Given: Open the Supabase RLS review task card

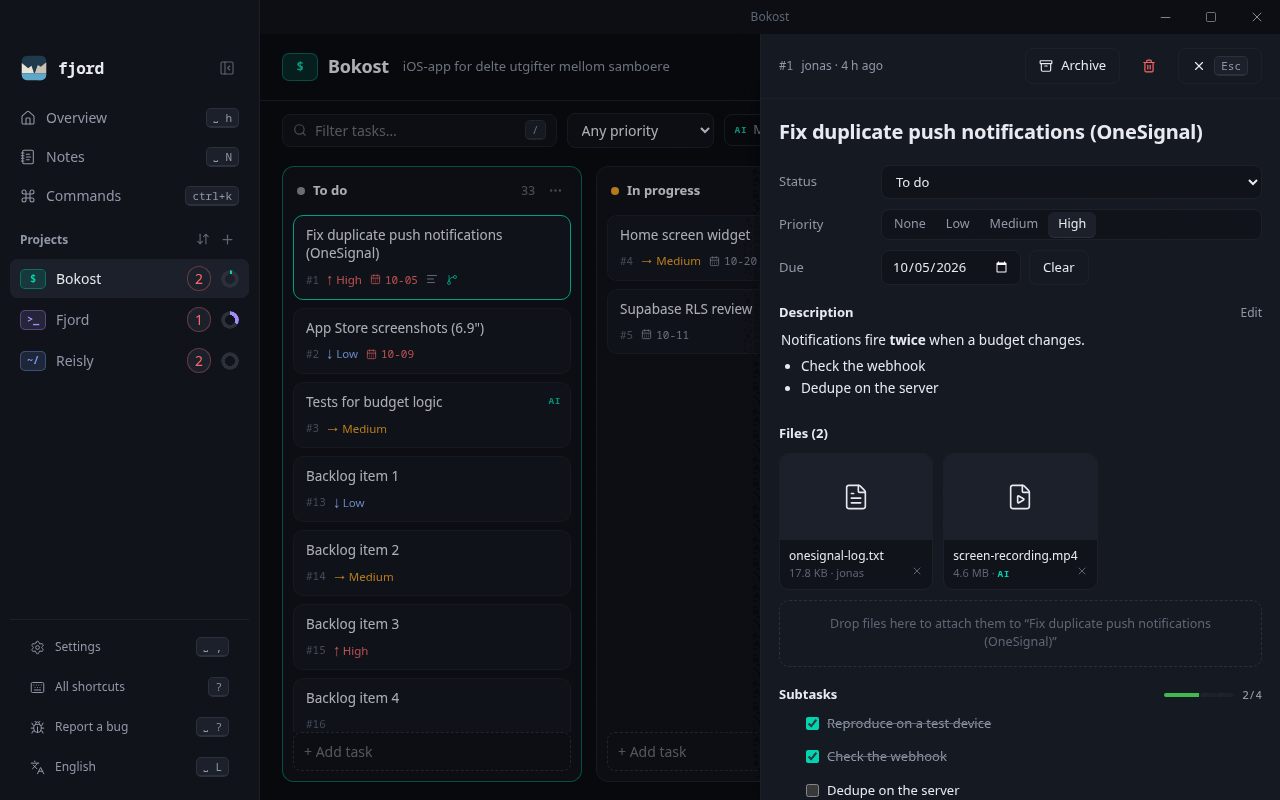Looking at the screenshot, I should tap(684, 322).
